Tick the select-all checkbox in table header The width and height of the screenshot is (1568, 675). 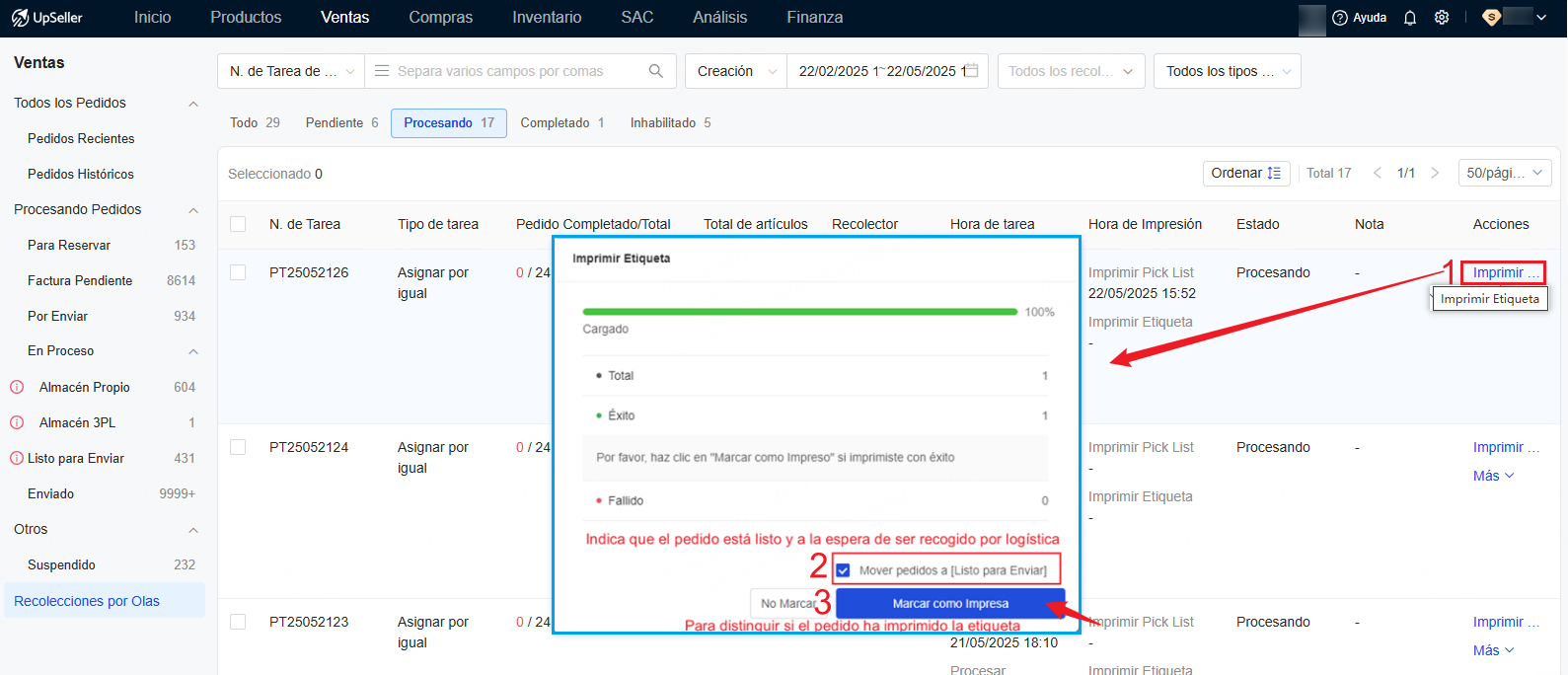[238, 224]
